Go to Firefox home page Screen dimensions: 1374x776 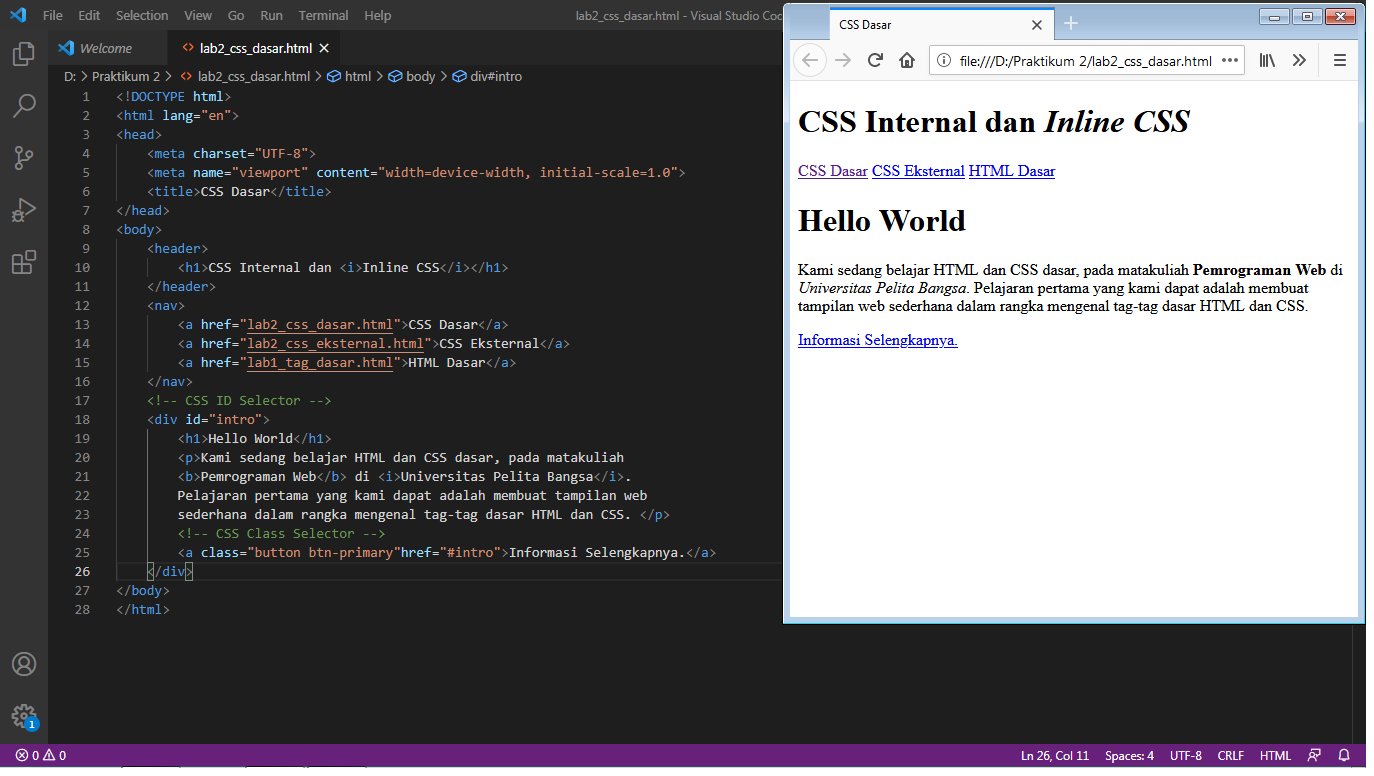(x=906, y=60)
